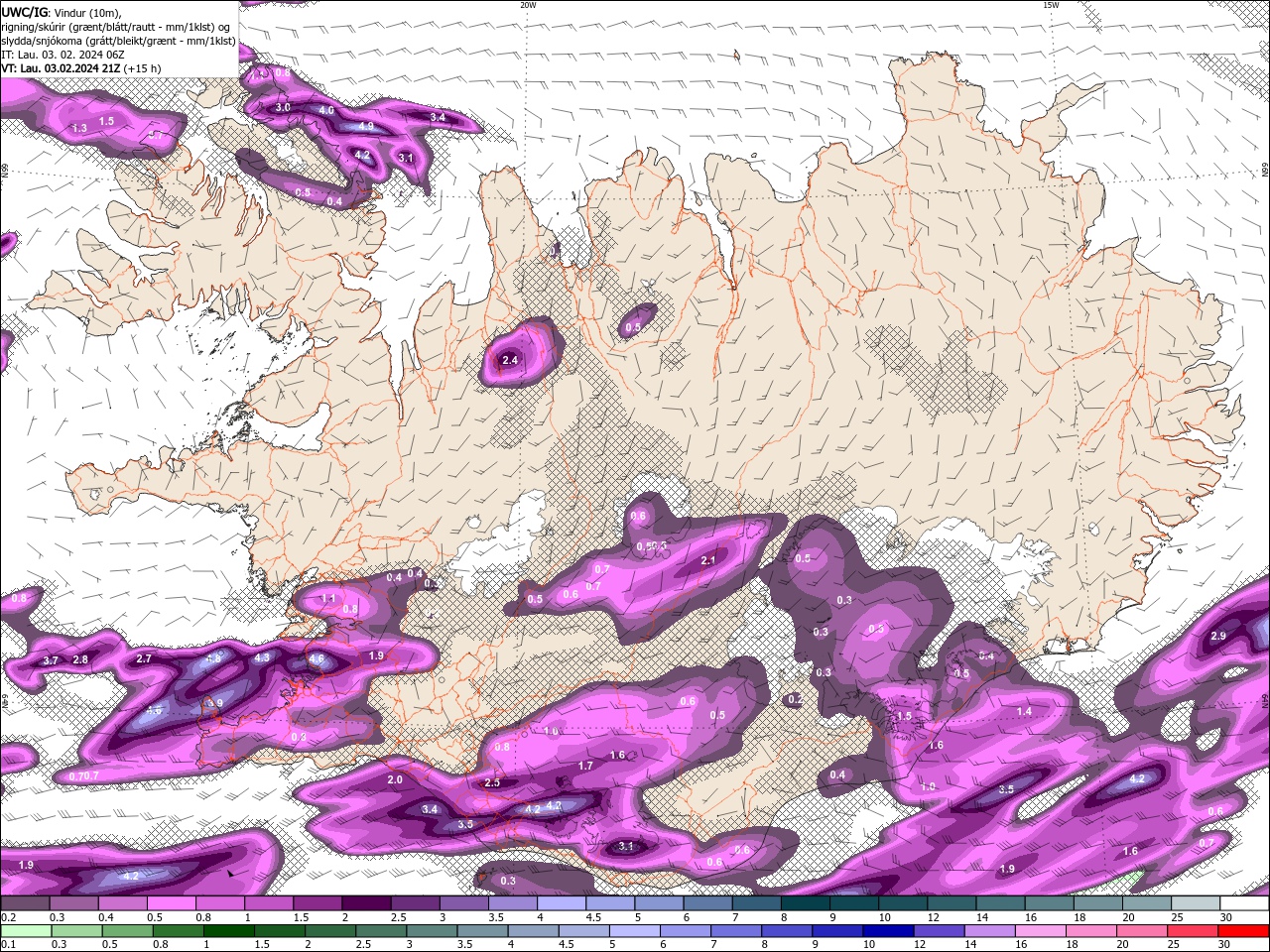Pick the rain scale swatch starting at 20
The height and width of the screenshot is (952, 1270).
1141,931
